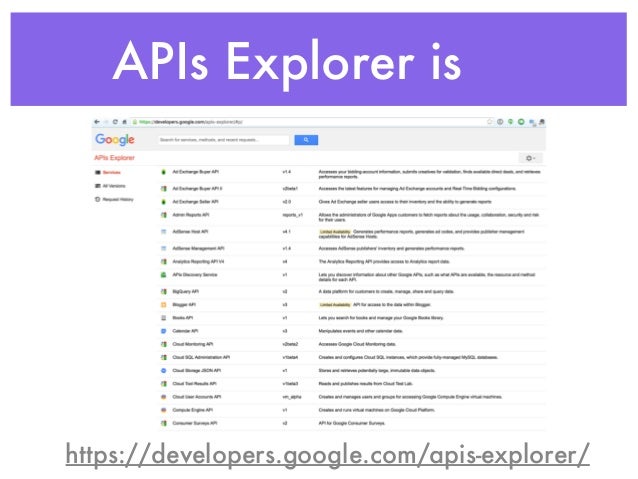The height and width of the screenshot is (479, 638).
Task: Click the AdSense Host API icon
Action: pyautogui.click(x=164, y=232)
